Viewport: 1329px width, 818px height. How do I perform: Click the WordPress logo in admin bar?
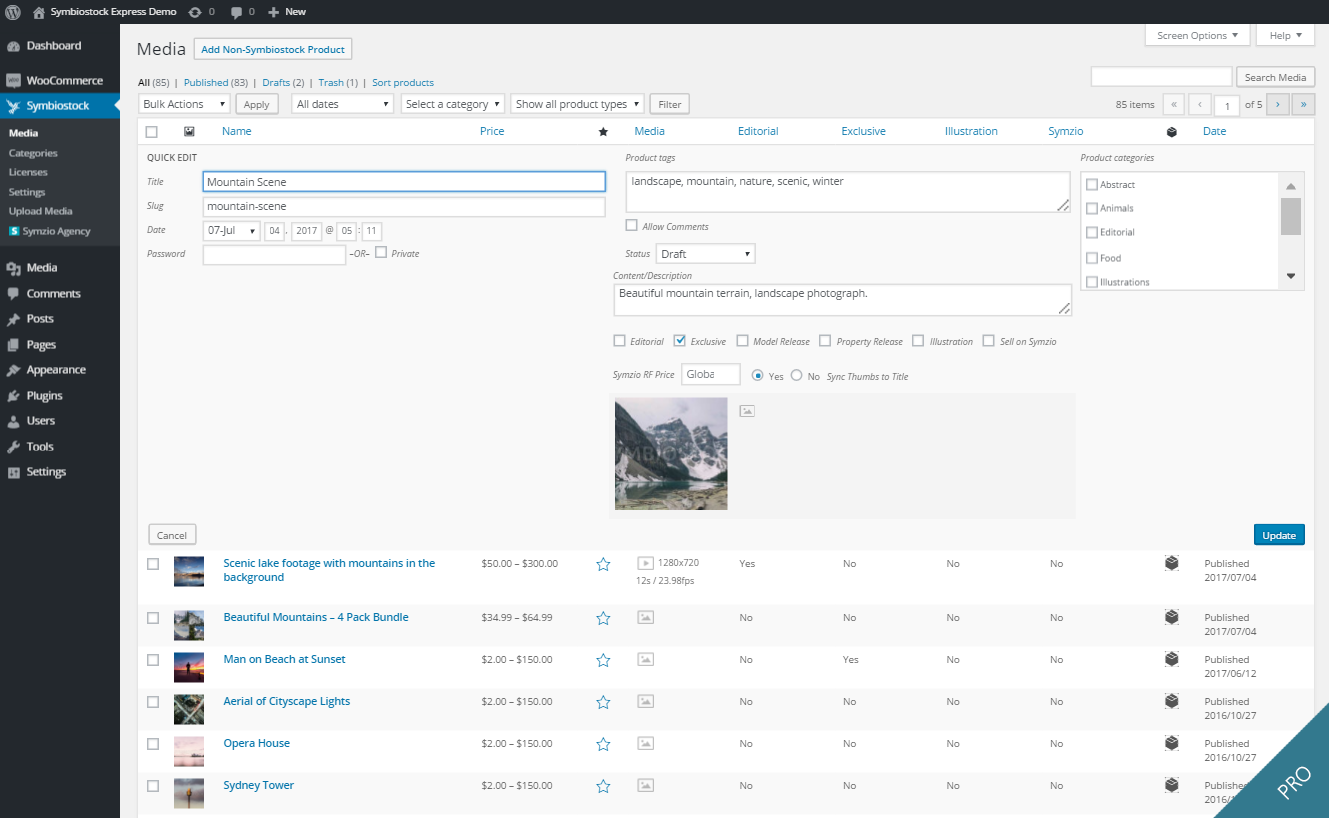(x=12, y=12)
